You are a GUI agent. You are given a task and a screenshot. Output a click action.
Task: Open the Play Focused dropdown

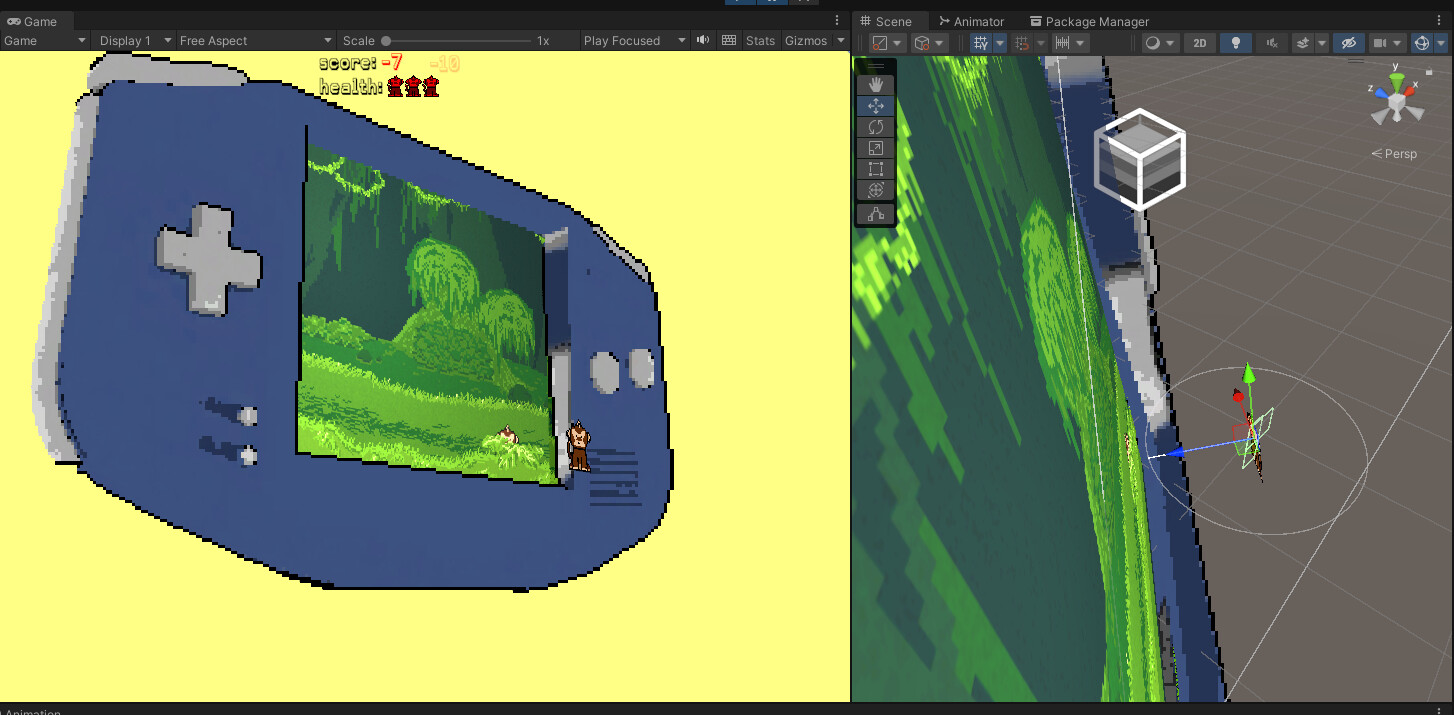pos(627,40)
